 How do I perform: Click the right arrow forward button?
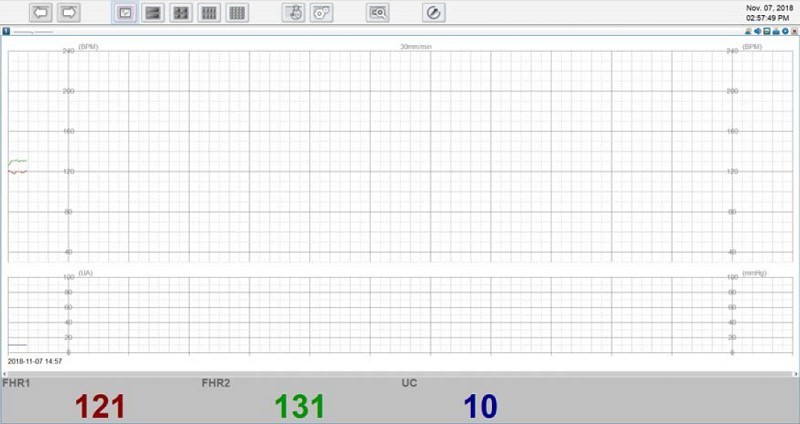69,13
